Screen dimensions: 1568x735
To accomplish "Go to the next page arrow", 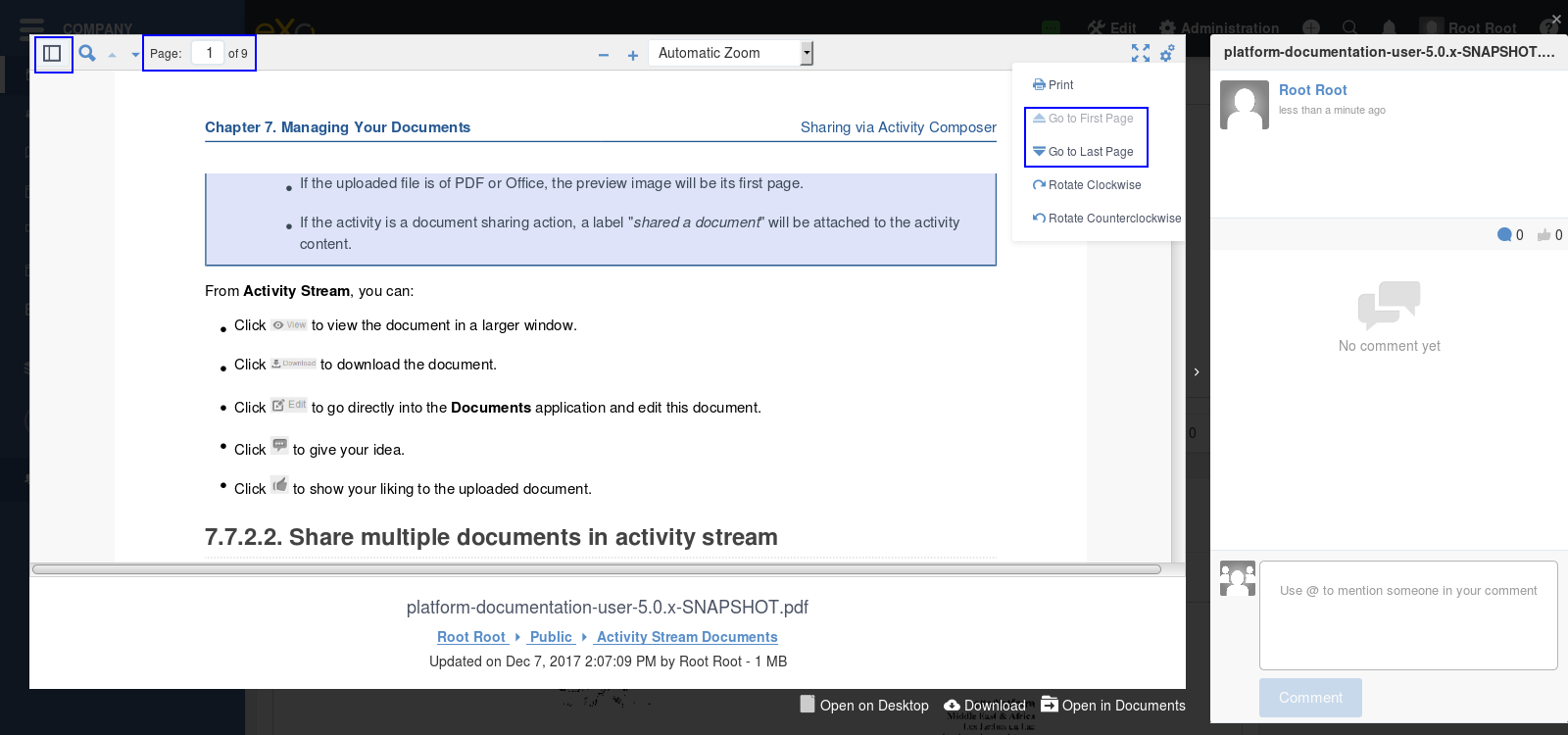I will pyautogui.click(x=135, y=55).
